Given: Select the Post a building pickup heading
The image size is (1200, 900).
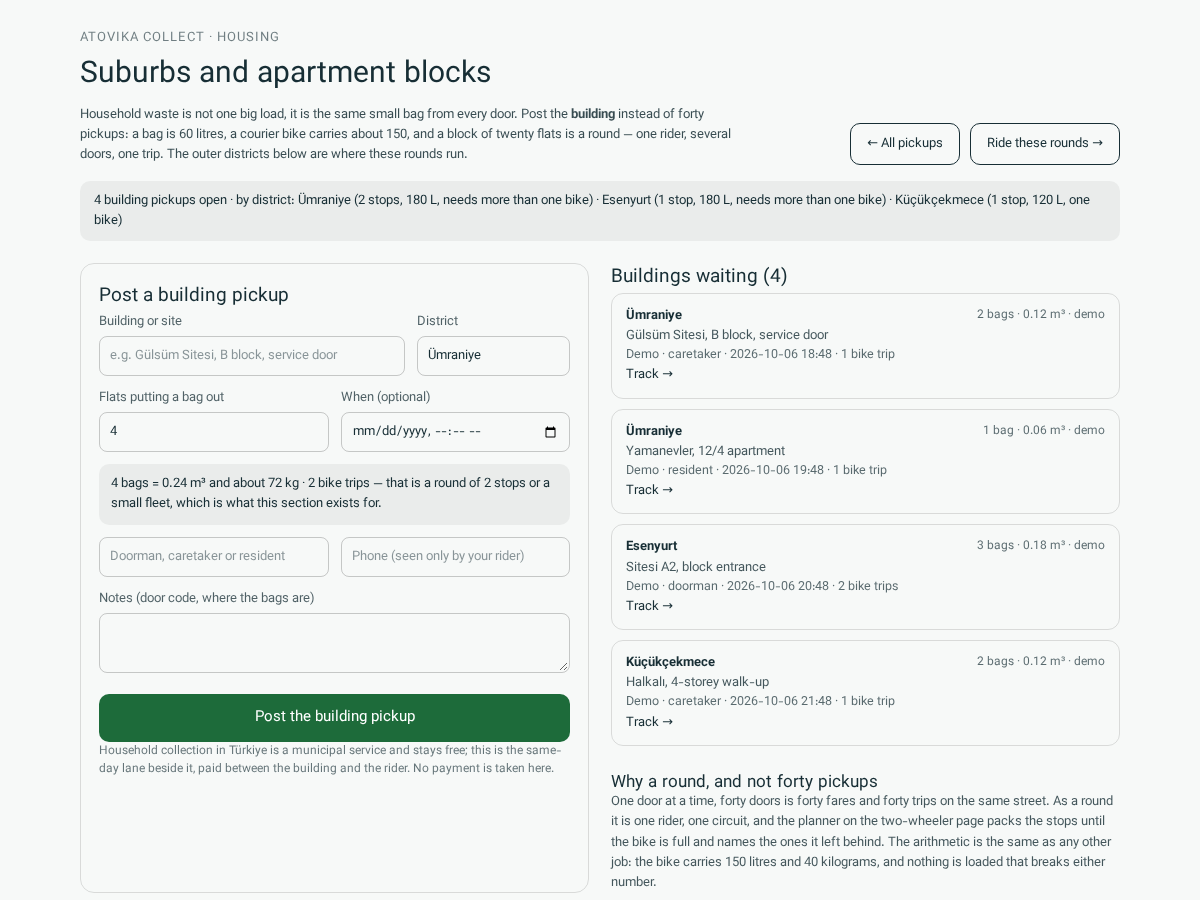Looking at the screenshot, I should click(x=194, y=295).
